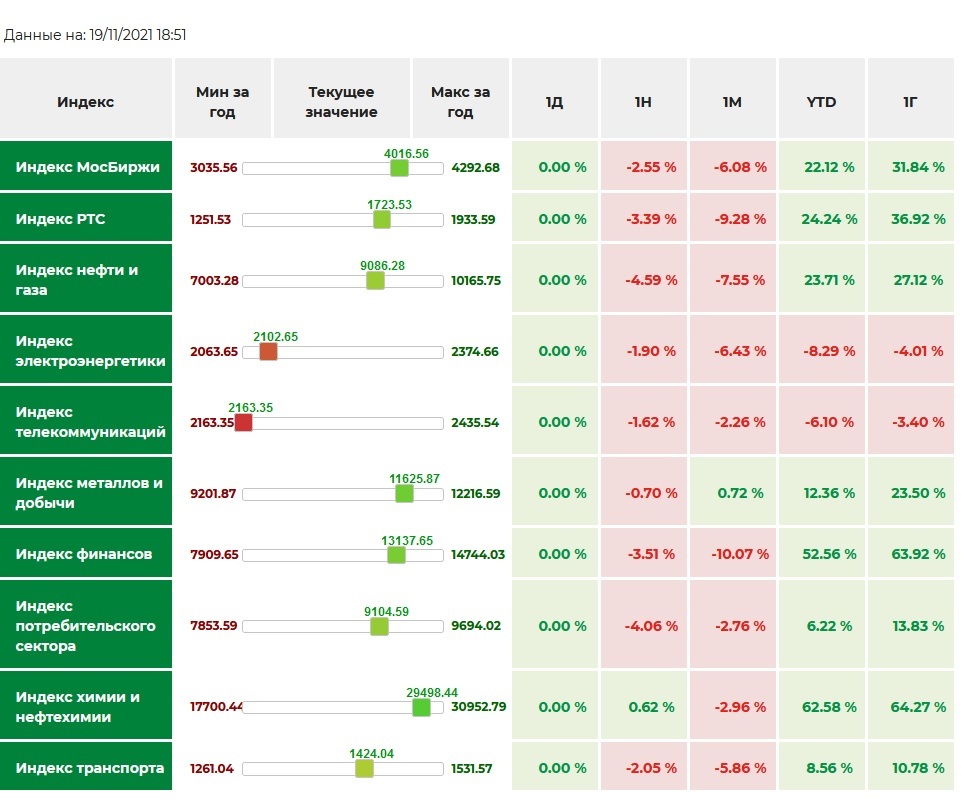Click the Текущее значение column header

(341, 102)
